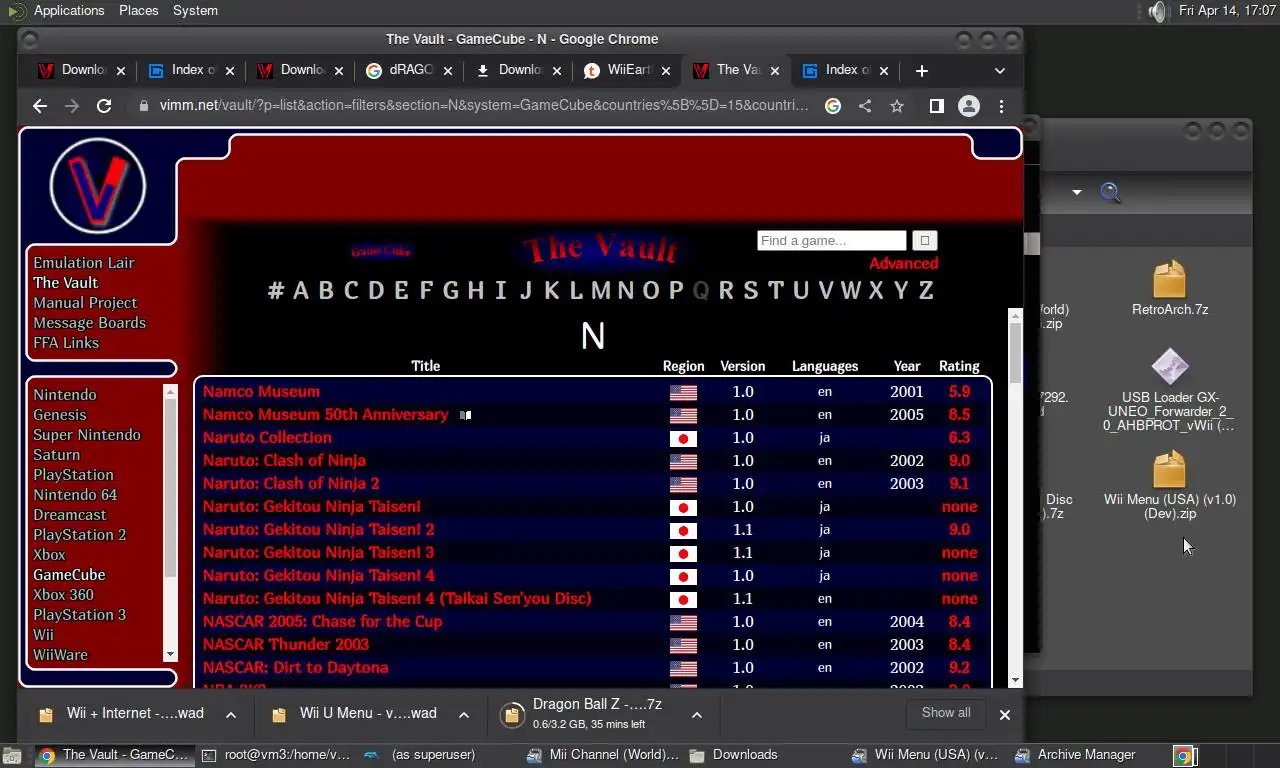Open the Places menu
This screenshot has height=768, width=1280.
coord(138,10)
